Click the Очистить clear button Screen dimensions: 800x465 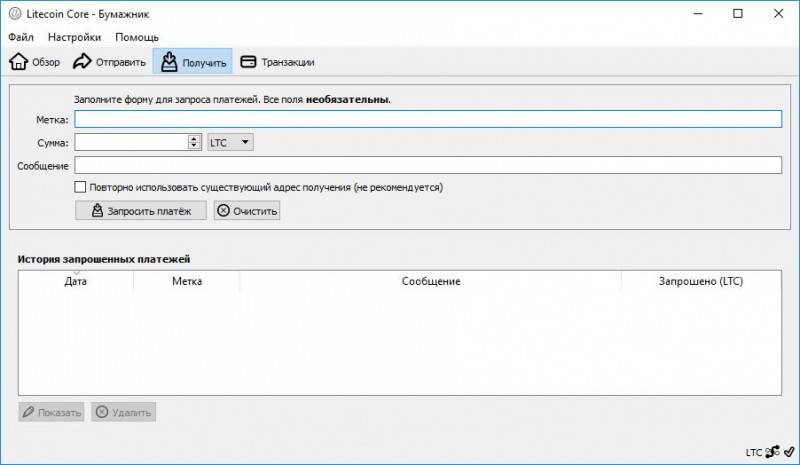pos(247,210)
